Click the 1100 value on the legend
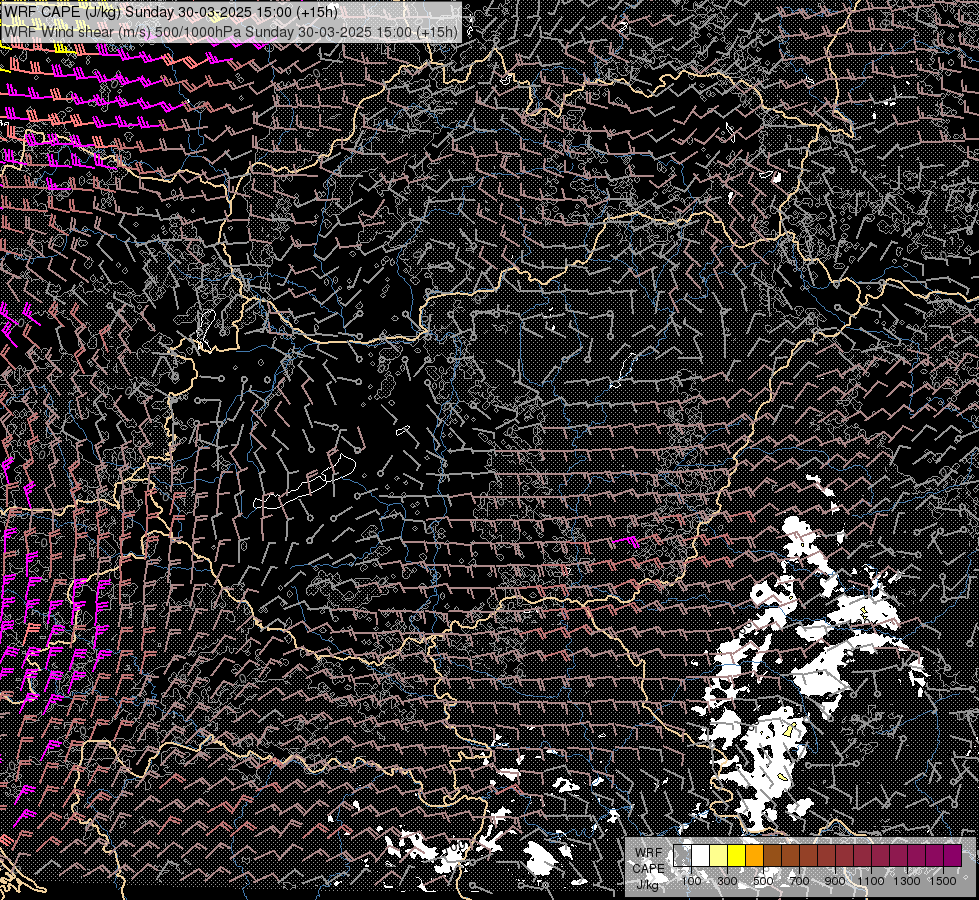Viewport: 979px width, 900px height. click(x=870, y=881)
